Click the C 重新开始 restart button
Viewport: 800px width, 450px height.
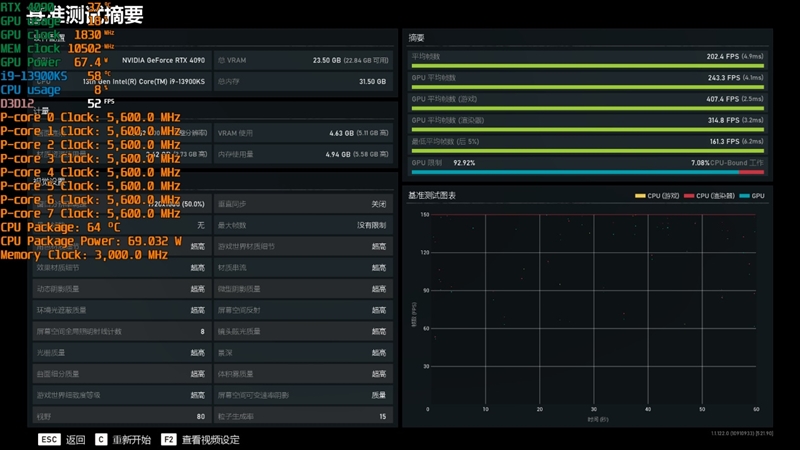click(x=123, y=439)
